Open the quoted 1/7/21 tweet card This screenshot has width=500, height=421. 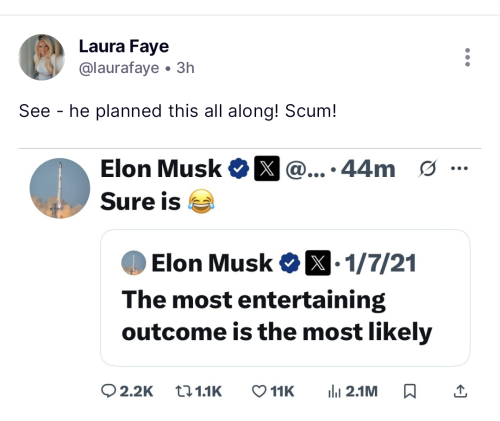coord(285,298)
